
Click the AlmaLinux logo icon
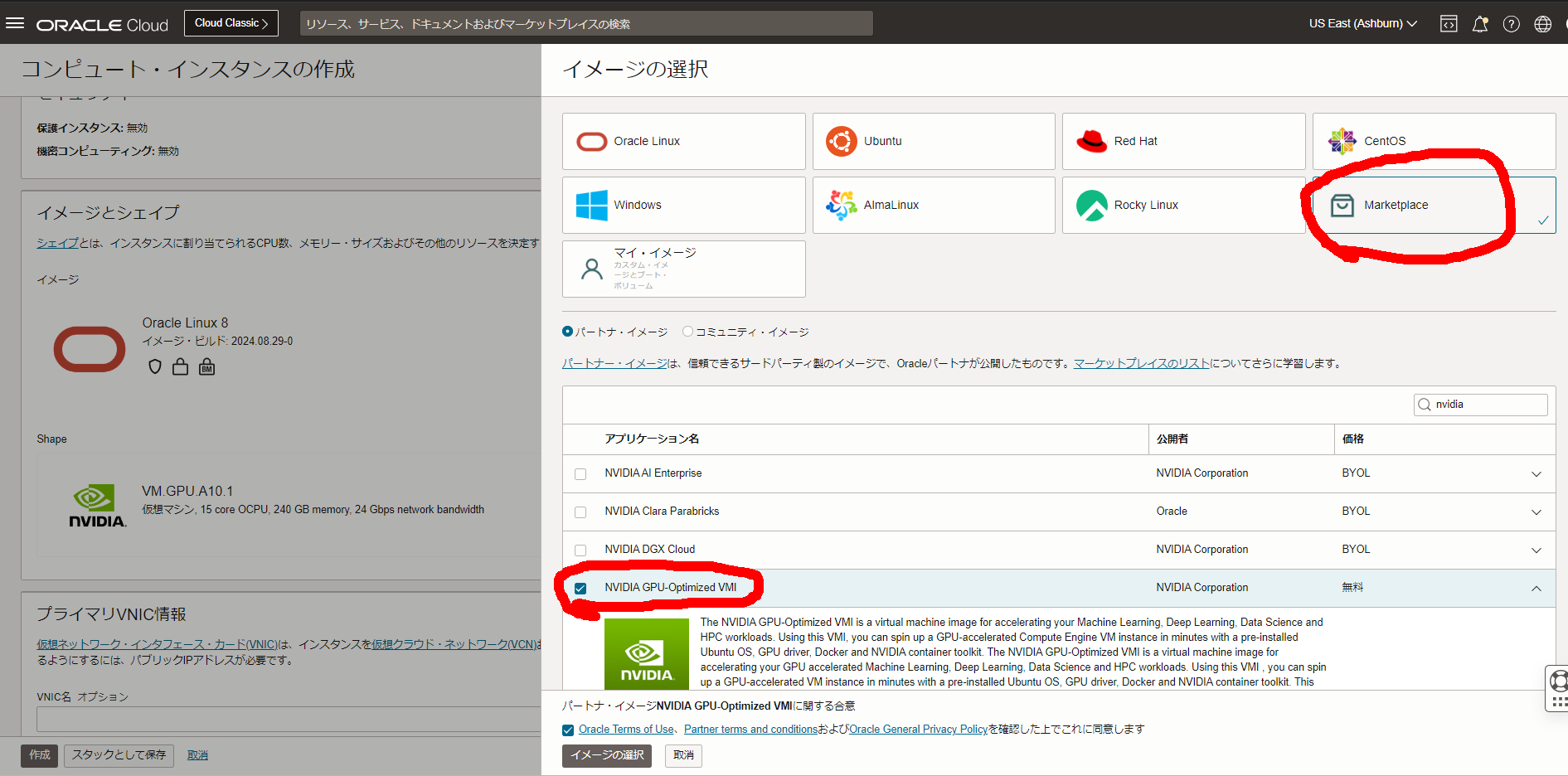point(842,205)
